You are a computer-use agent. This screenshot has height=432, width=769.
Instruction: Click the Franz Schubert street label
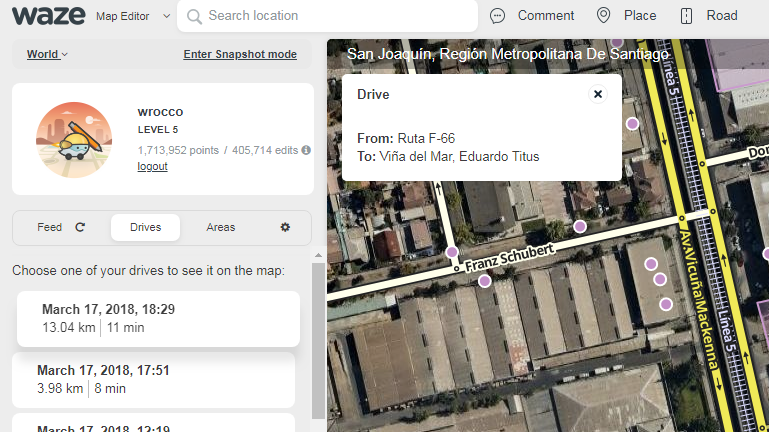click(510, 258)
